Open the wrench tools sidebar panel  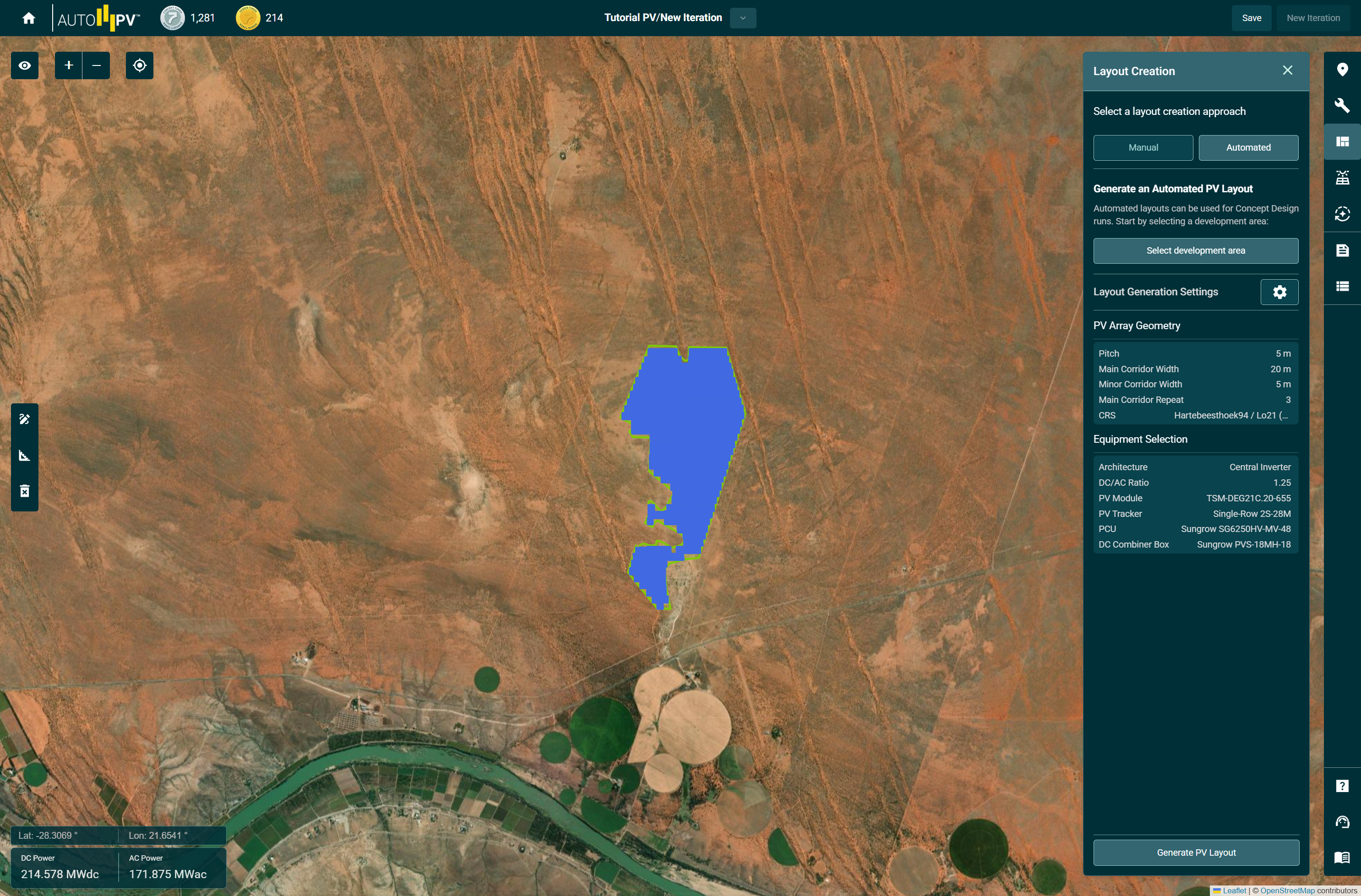click(1342, 105)
